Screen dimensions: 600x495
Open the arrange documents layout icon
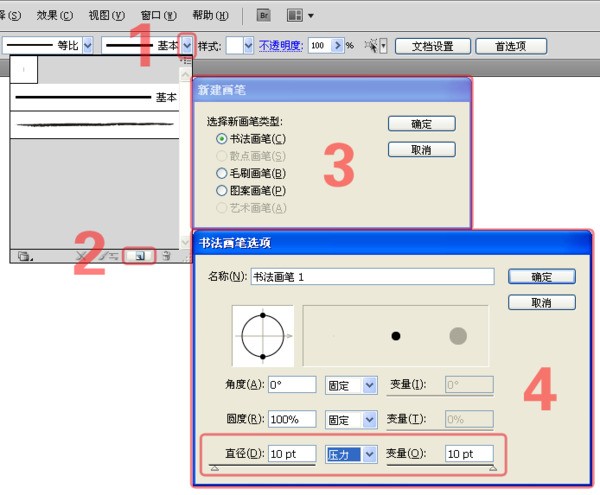(x=295, y=15)
